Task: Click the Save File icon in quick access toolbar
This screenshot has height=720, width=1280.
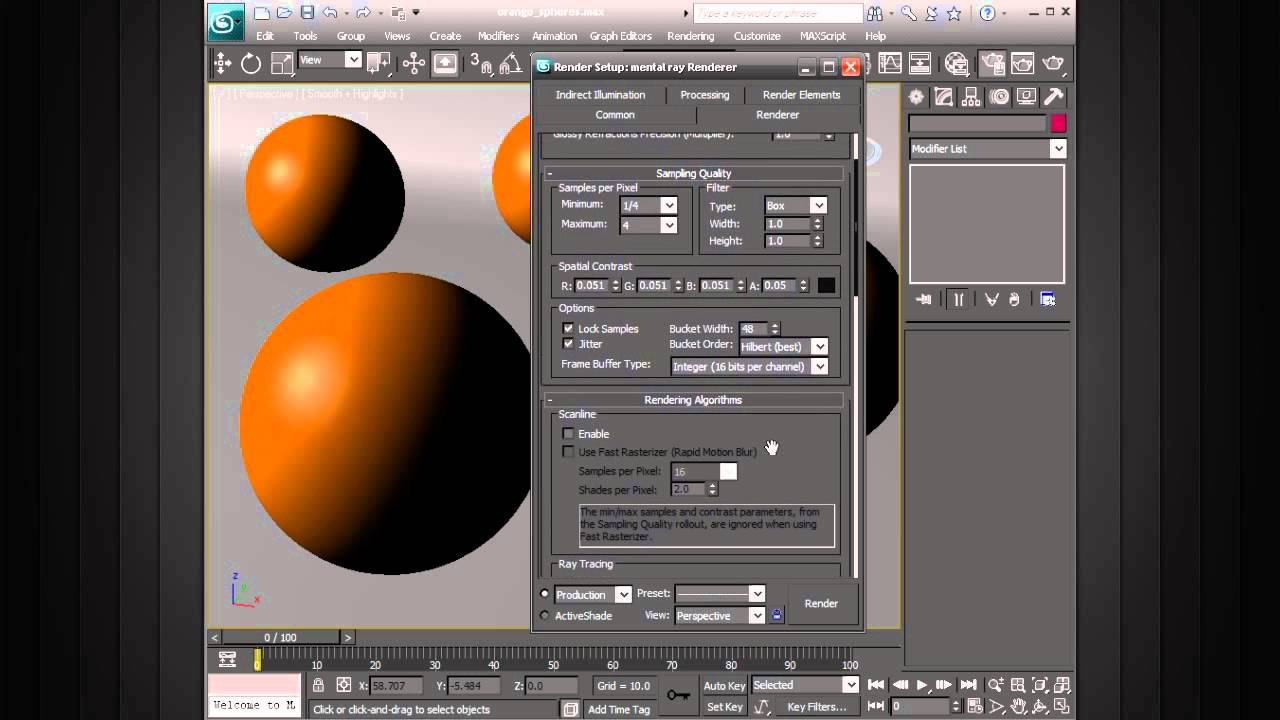Action: 307,13
